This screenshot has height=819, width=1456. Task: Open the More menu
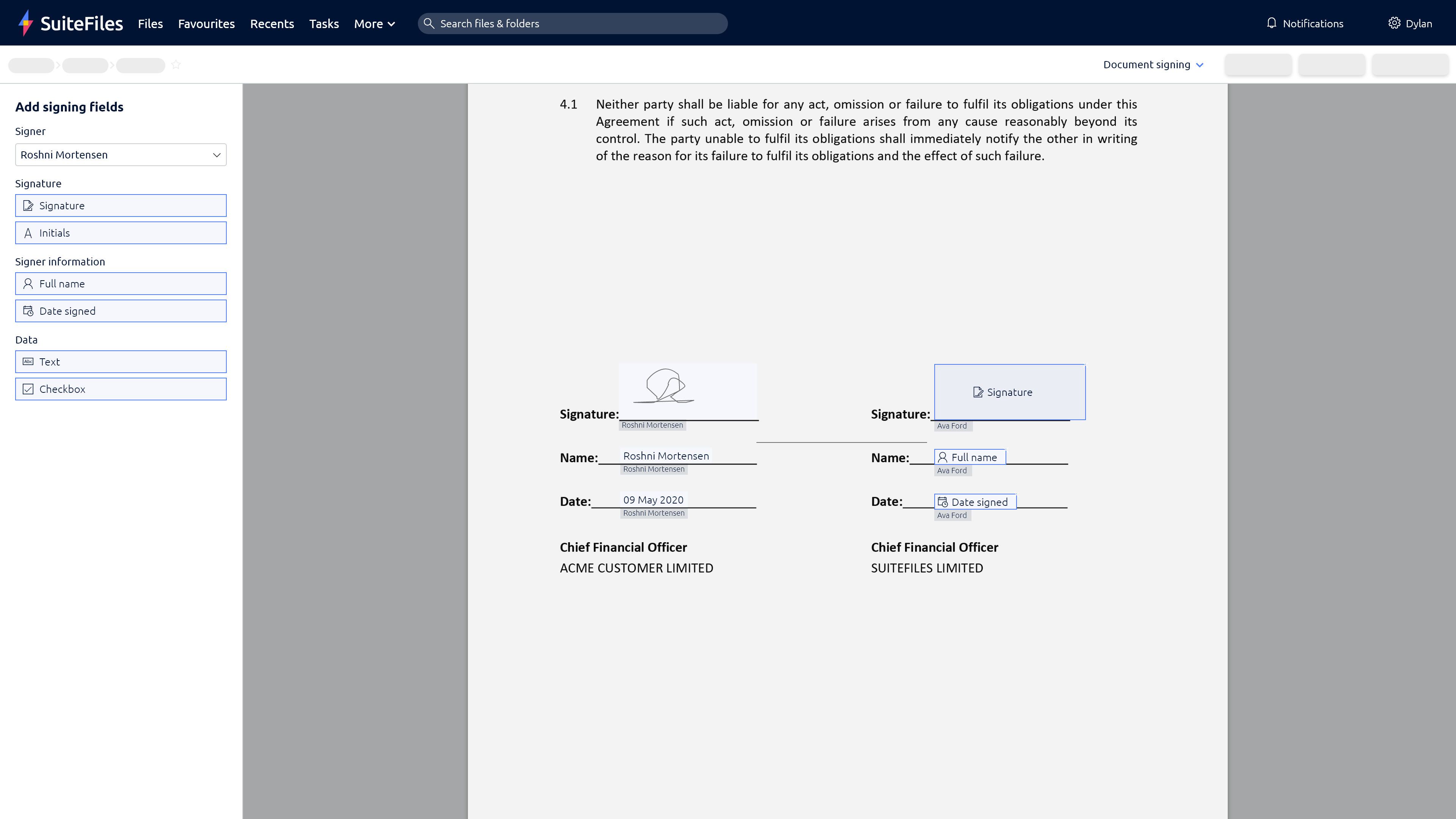373,24
